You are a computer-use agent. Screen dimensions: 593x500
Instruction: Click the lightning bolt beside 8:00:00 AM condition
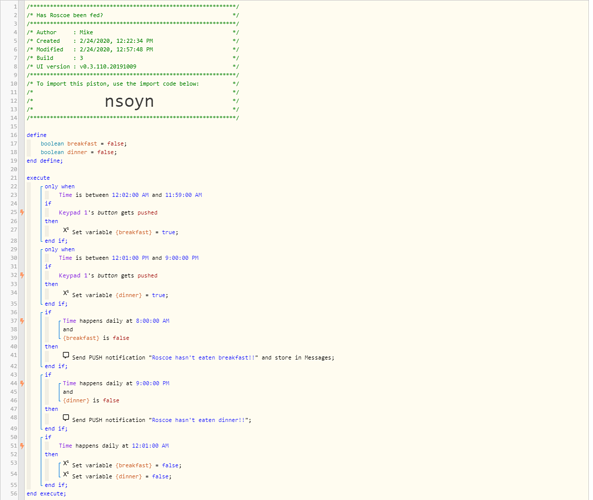22,321
